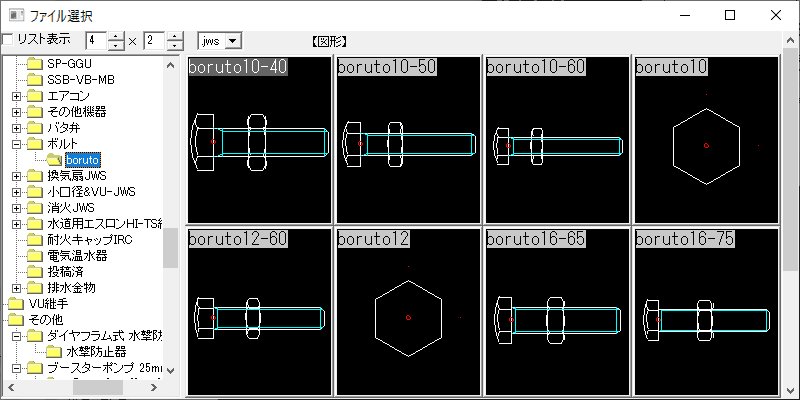Select the SP-GGU folder
This screenshot has height=400, width=800.
[69, 64]
